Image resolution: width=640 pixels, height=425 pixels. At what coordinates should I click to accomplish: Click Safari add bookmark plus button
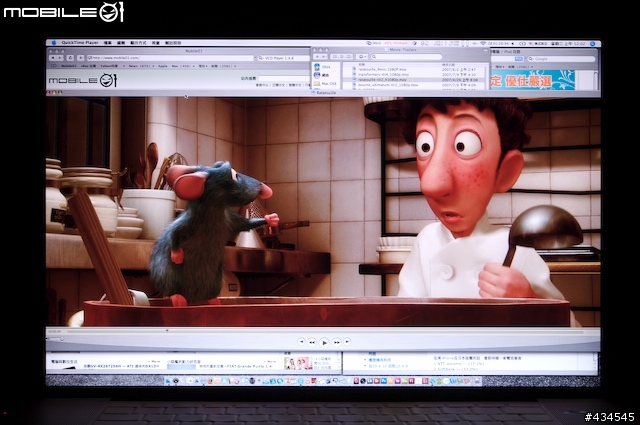tap(80, 58)
